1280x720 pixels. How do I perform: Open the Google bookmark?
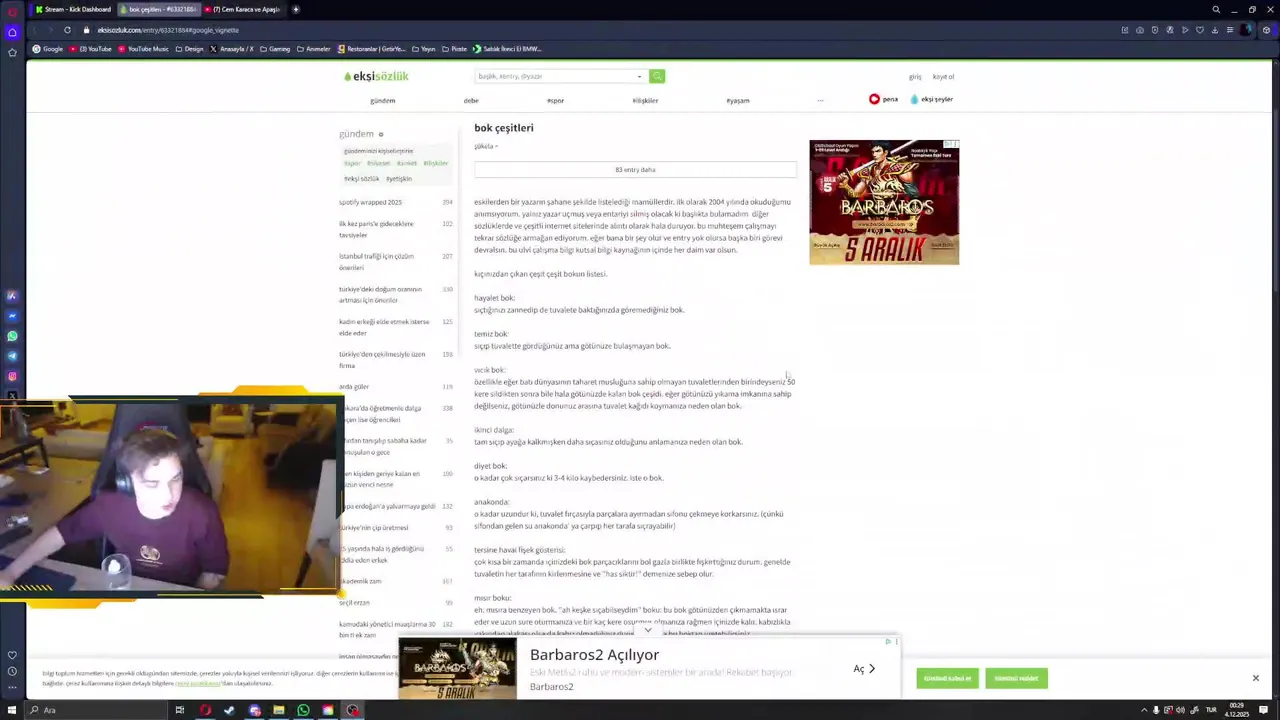point(48,49)
